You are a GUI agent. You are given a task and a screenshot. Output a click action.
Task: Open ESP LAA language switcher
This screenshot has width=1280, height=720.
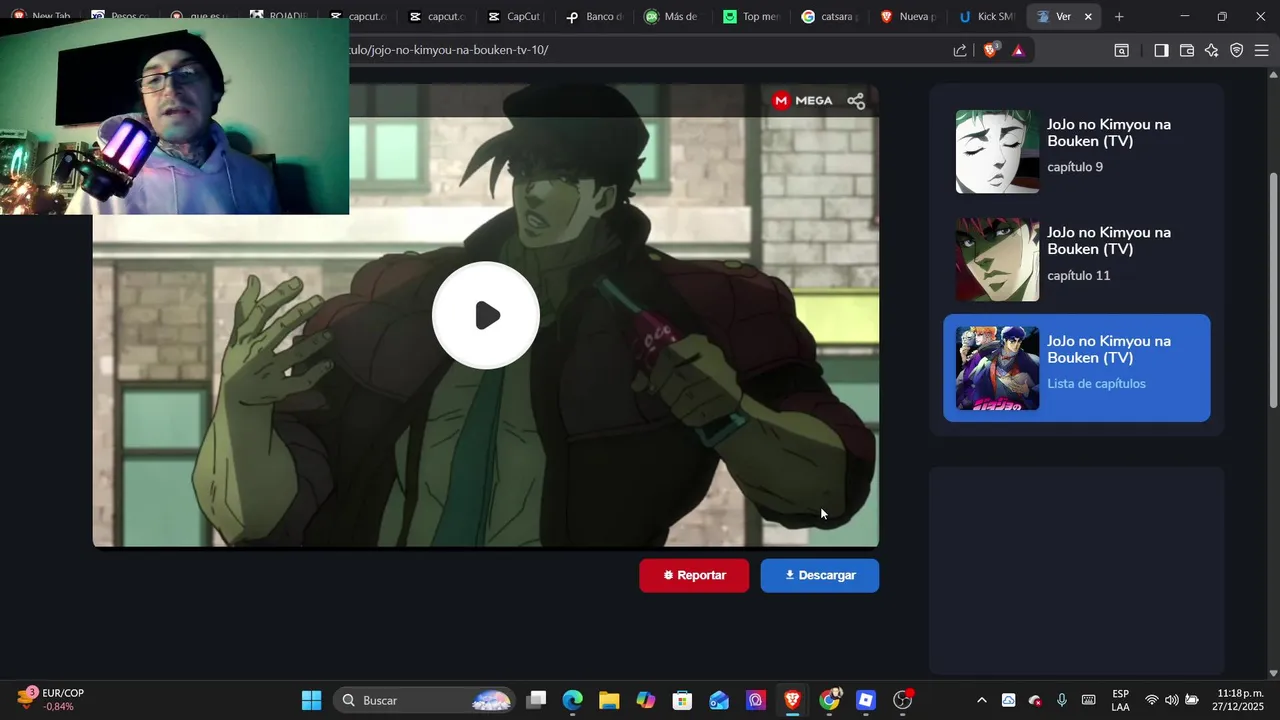(x=1121, y=700)
